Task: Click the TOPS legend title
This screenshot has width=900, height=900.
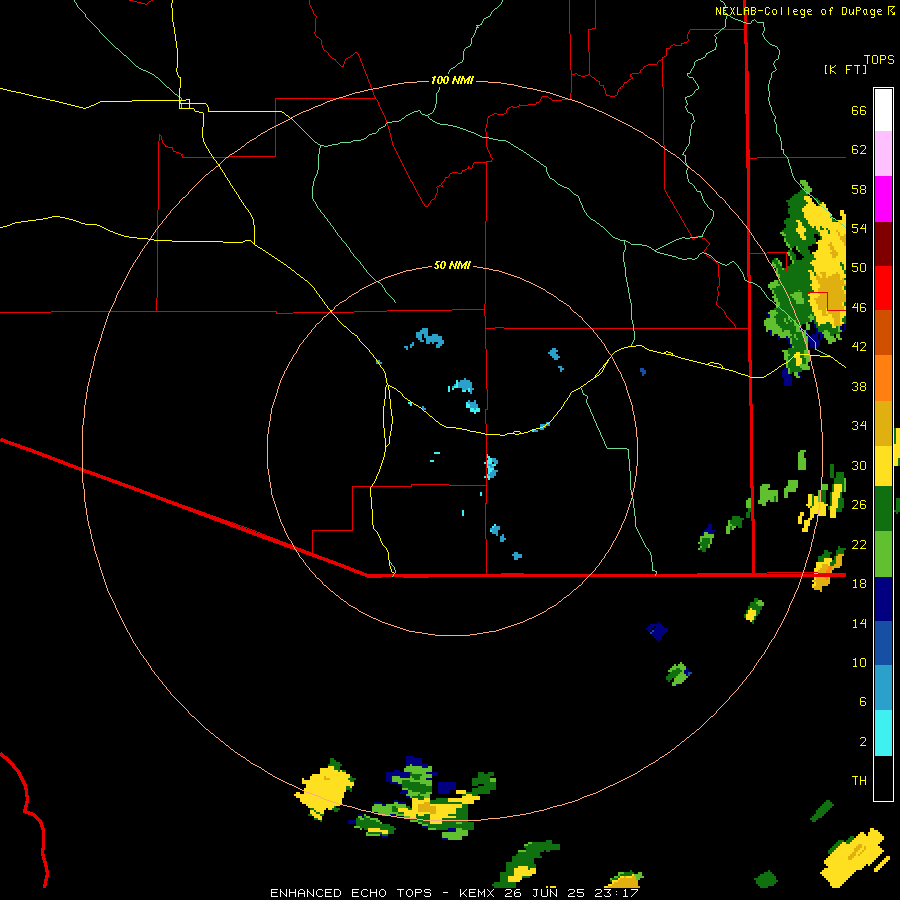Action: tap(879, 59)
